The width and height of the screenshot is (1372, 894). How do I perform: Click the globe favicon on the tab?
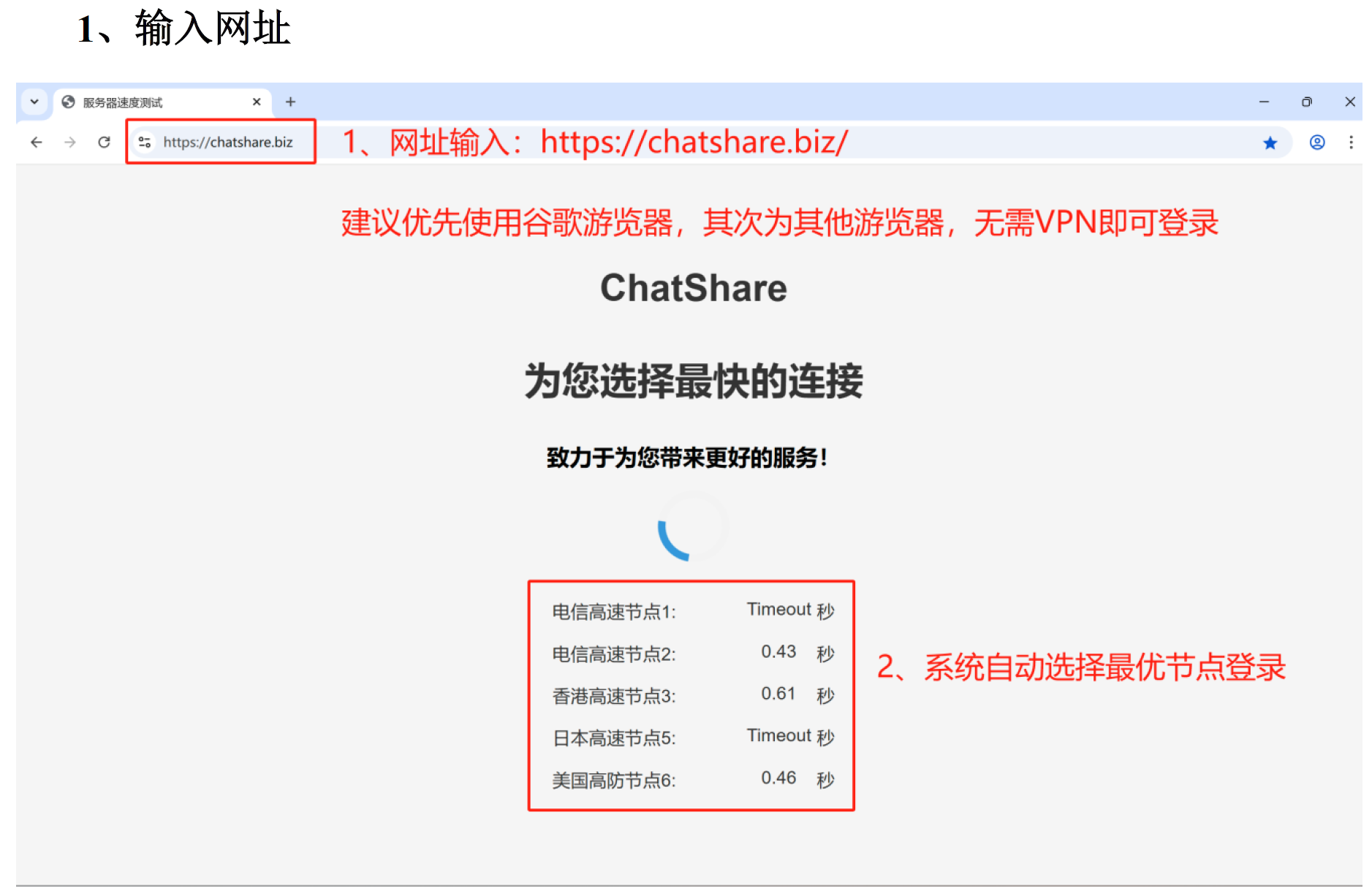(67, 102)
